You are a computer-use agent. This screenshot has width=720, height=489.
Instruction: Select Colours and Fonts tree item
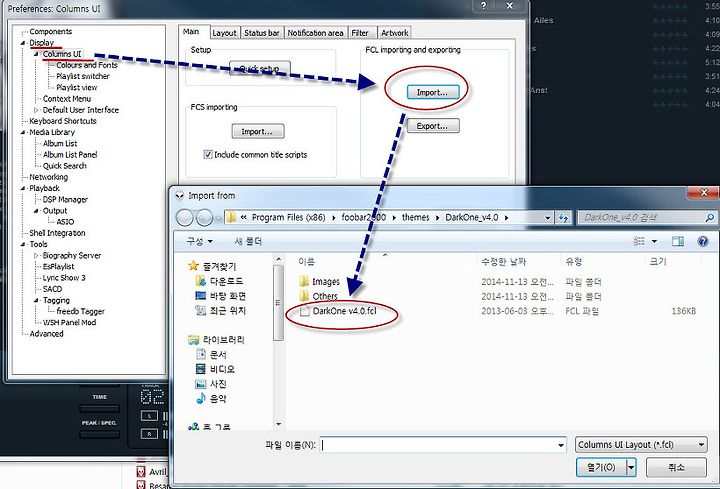pos(87,65)
